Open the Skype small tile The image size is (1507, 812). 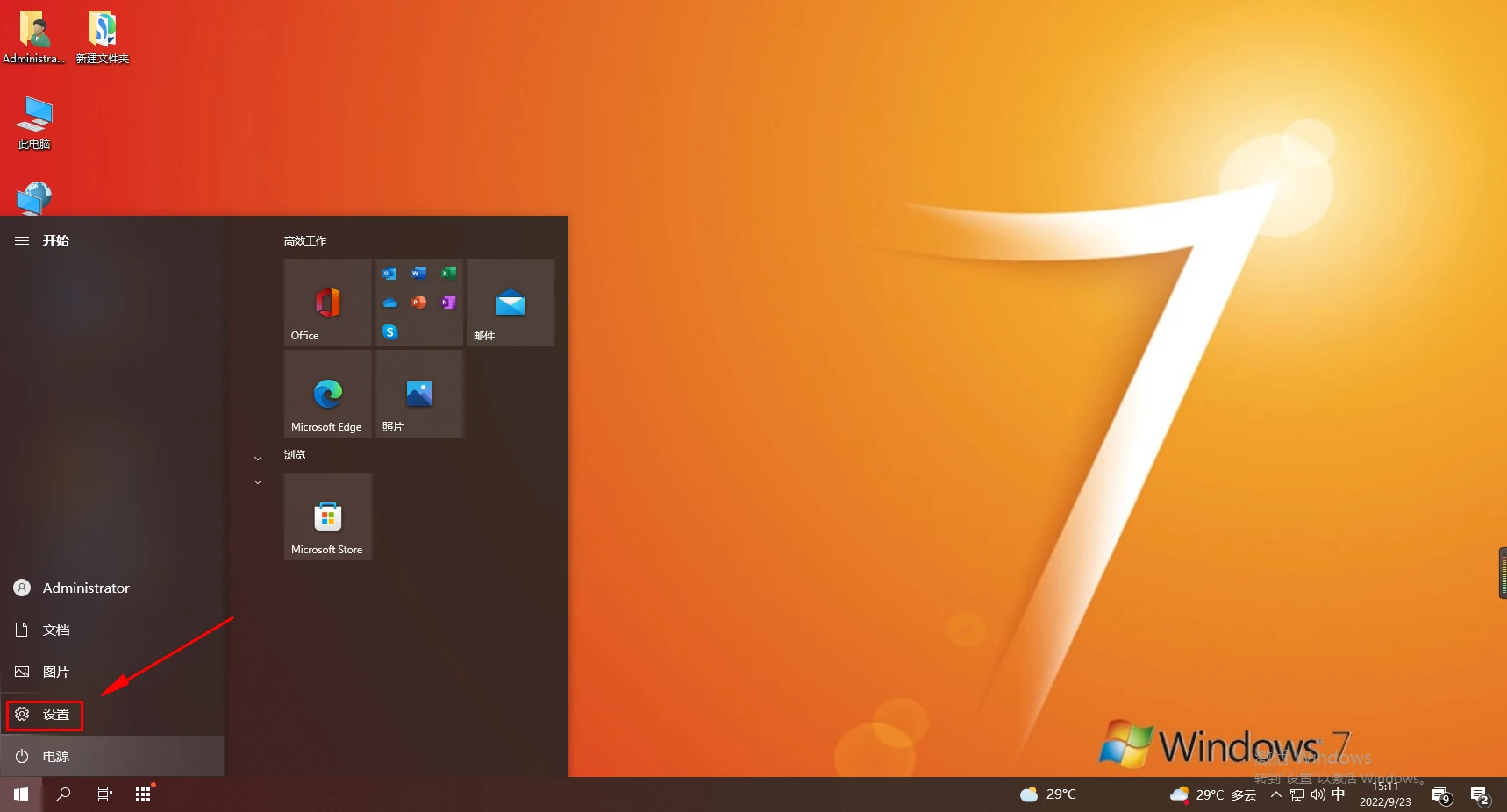coord(390,331)
